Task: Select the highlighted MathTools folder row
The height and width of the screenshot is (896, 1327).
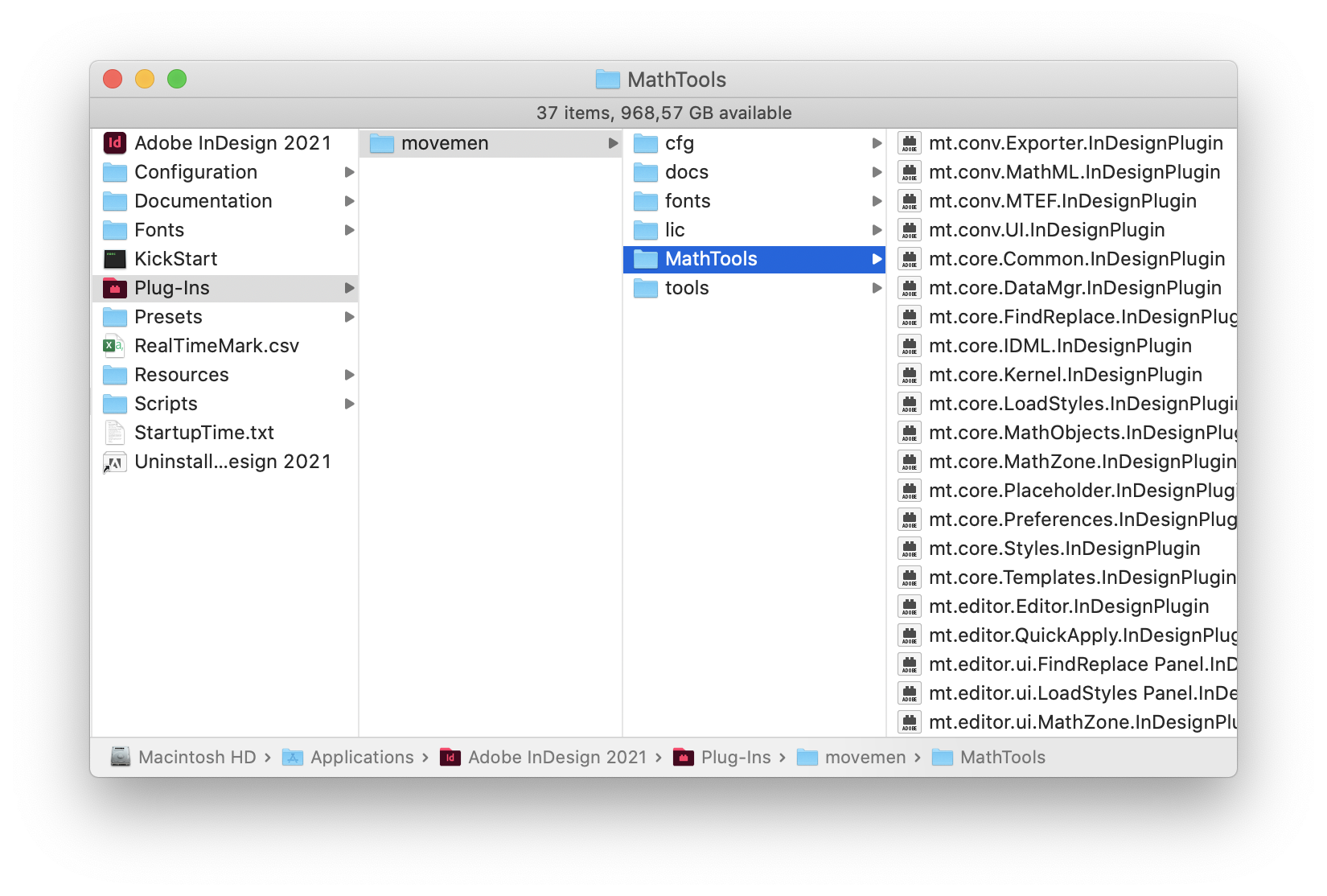Action: click(754, 259)
